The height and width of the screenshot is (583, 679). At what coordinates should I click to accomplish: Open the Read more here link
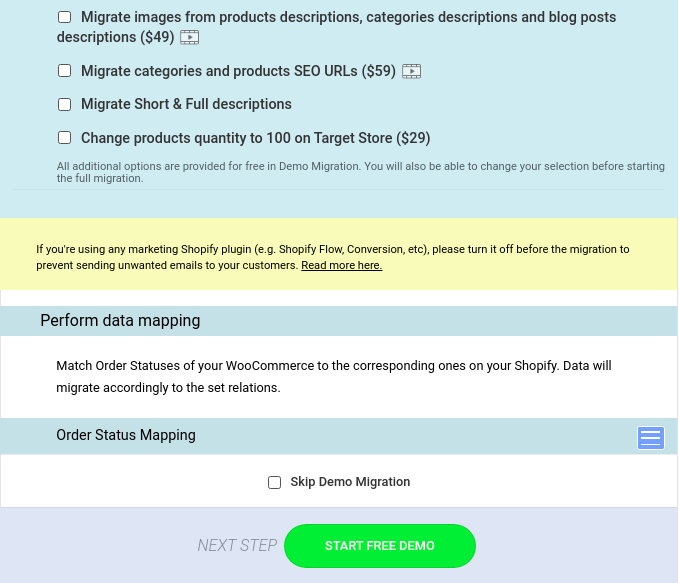(x=341, y=266)
